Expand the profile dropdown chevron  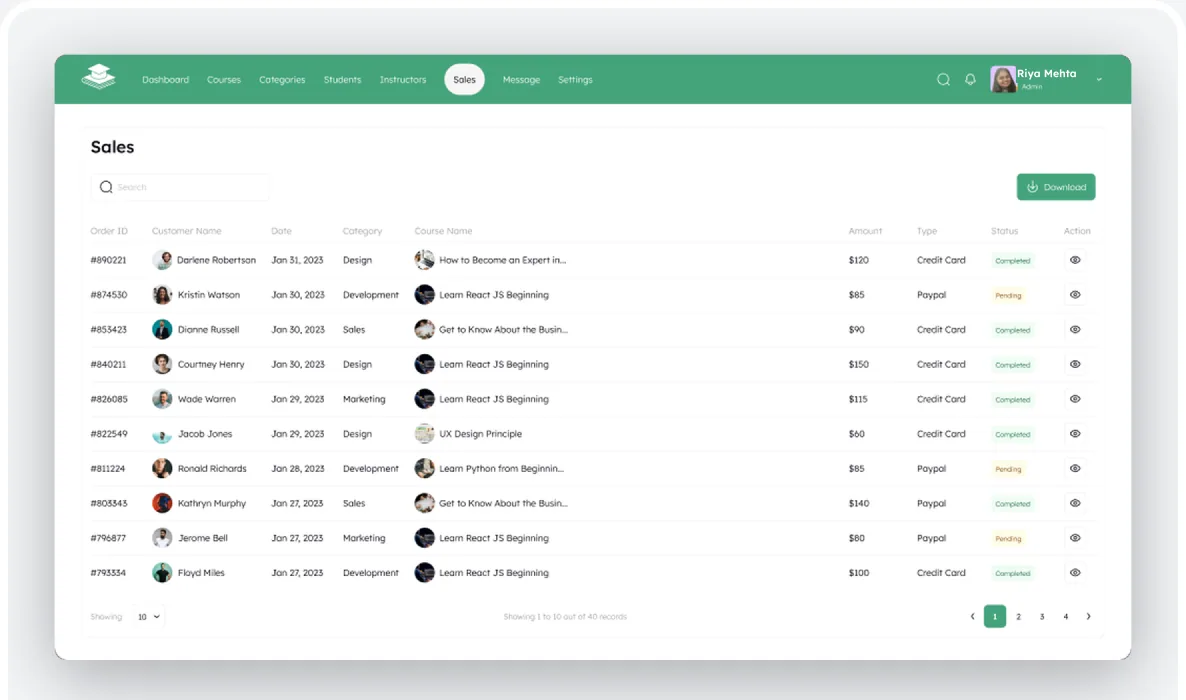tap(1099, 79)
